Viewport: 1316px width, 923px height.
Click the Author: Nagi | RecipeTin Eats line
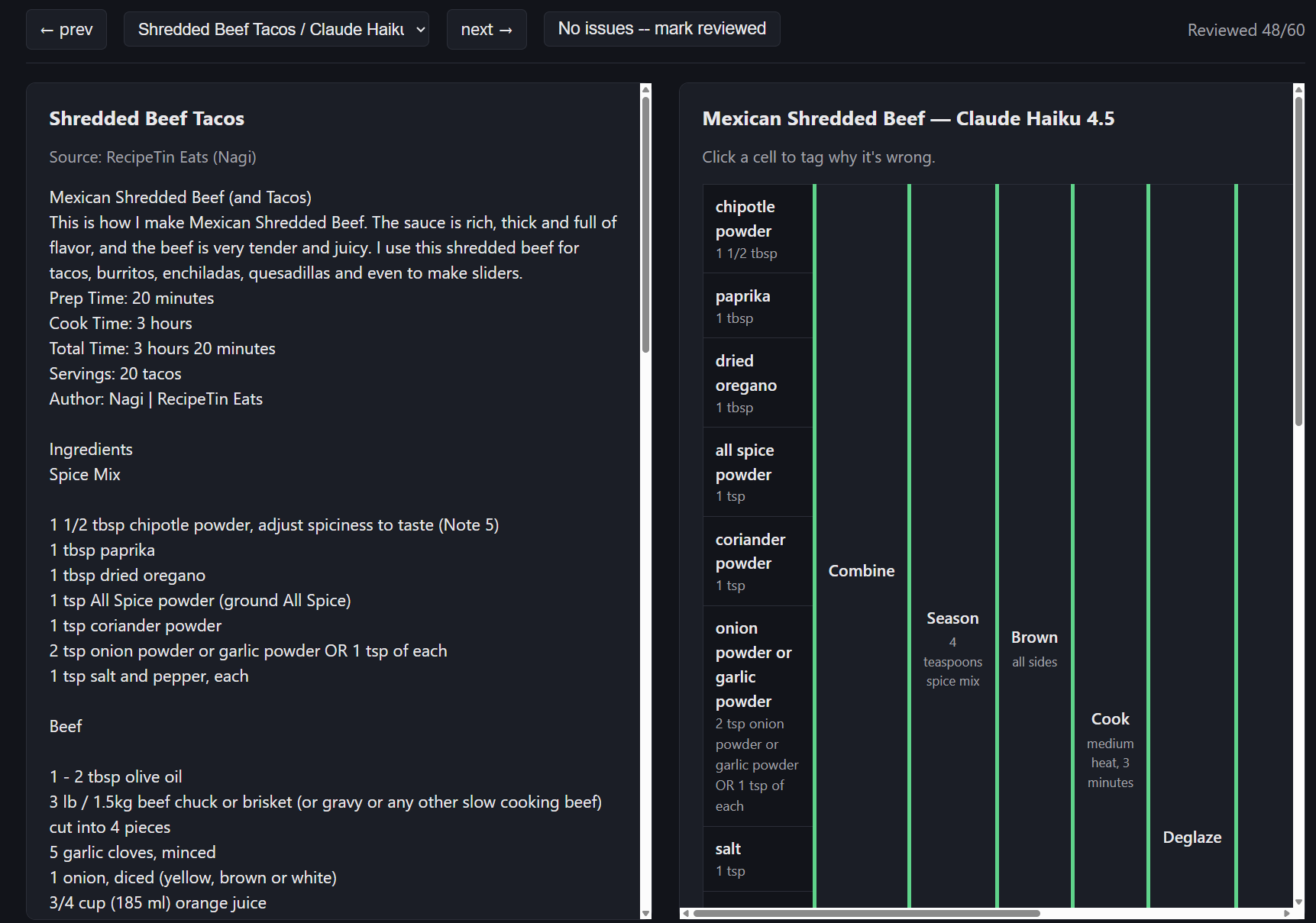click(156, 399)
